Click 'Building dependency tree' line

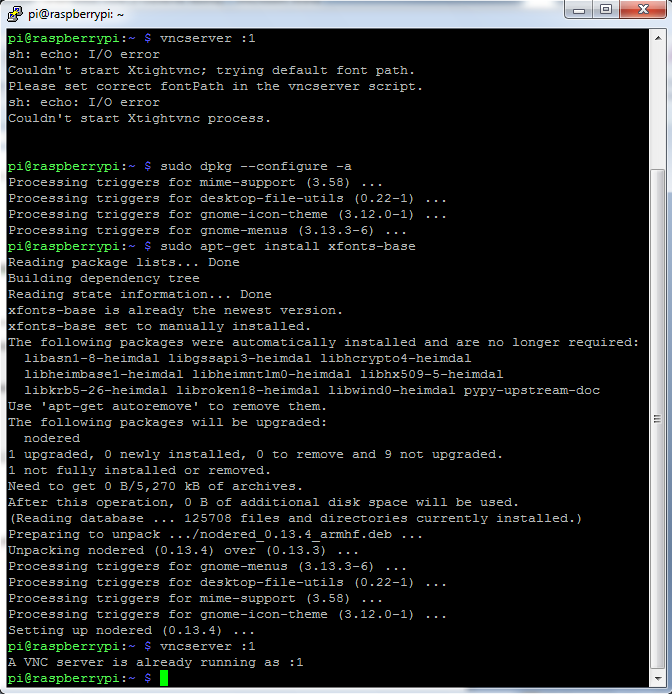[104, 278]
